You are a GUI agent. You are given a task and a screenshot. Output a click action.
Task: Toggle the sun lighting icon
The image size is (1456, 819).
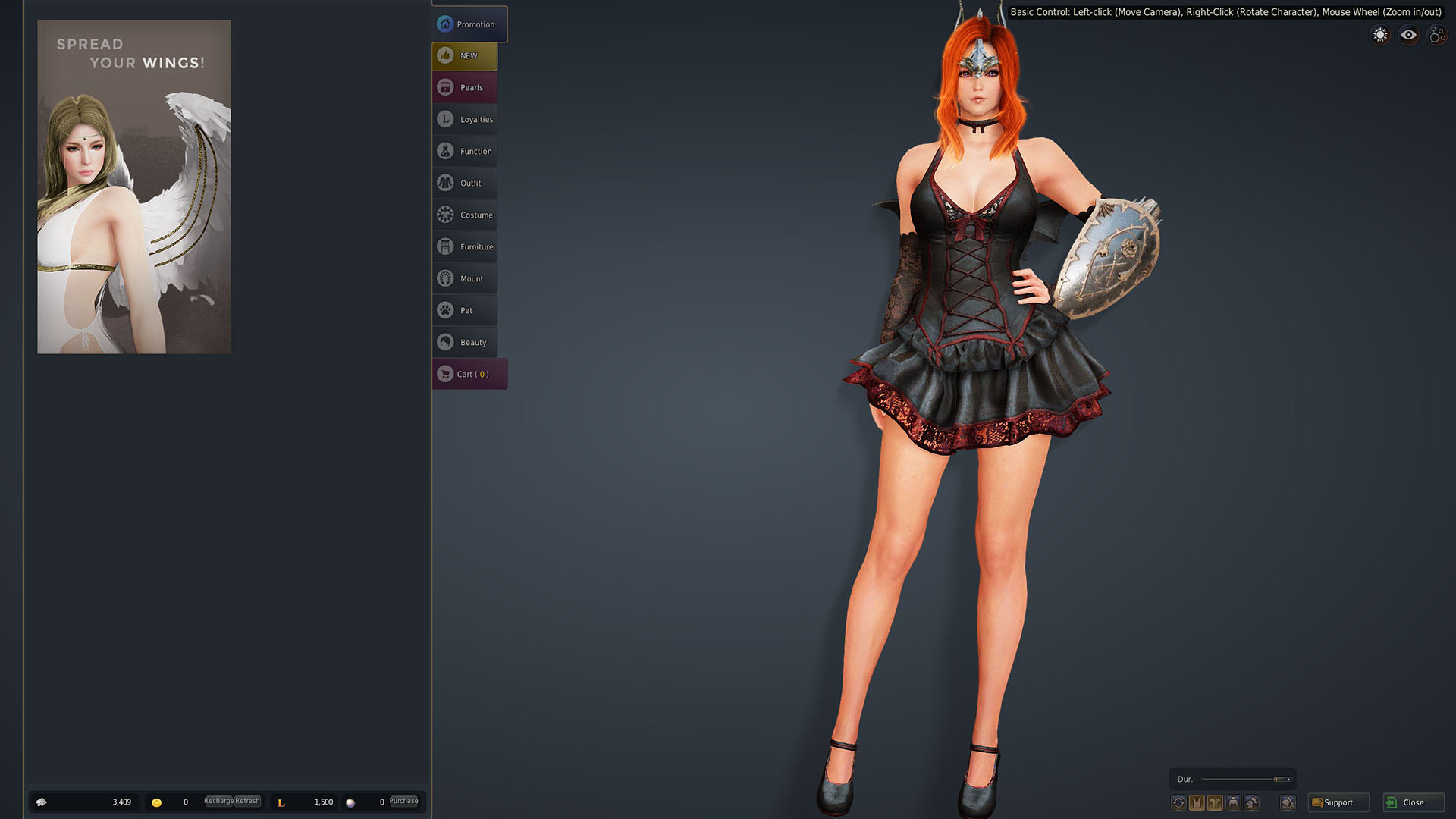(1380, 35)
